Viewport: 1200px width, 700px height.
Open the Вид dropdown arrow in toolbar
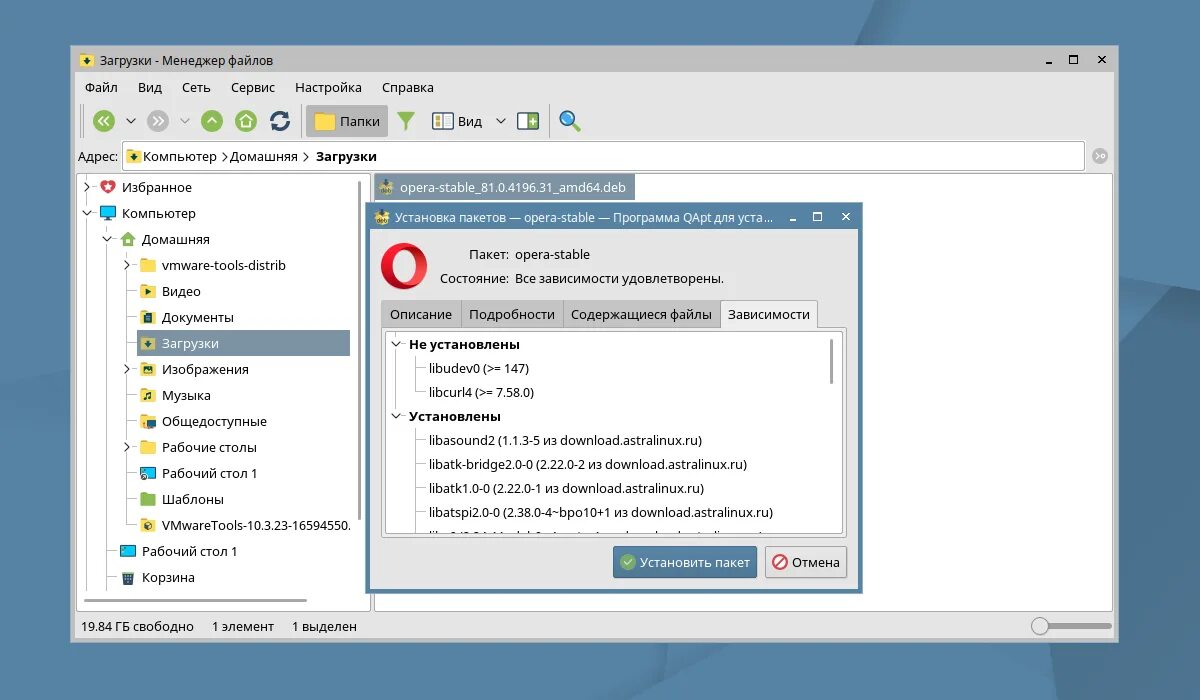click(501, 121)
